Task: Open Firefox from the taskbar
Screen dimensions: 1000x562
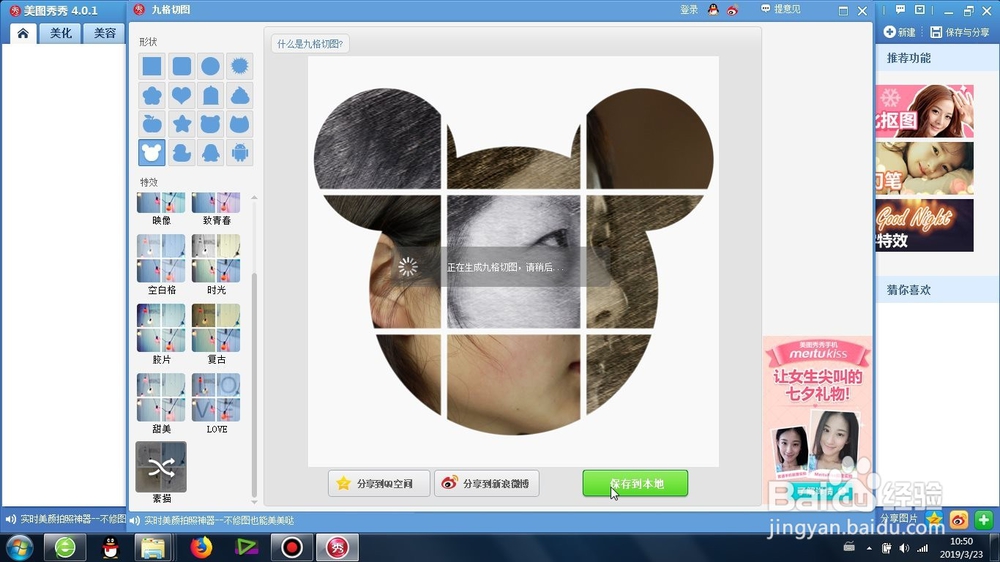Action: pos(201,547)
